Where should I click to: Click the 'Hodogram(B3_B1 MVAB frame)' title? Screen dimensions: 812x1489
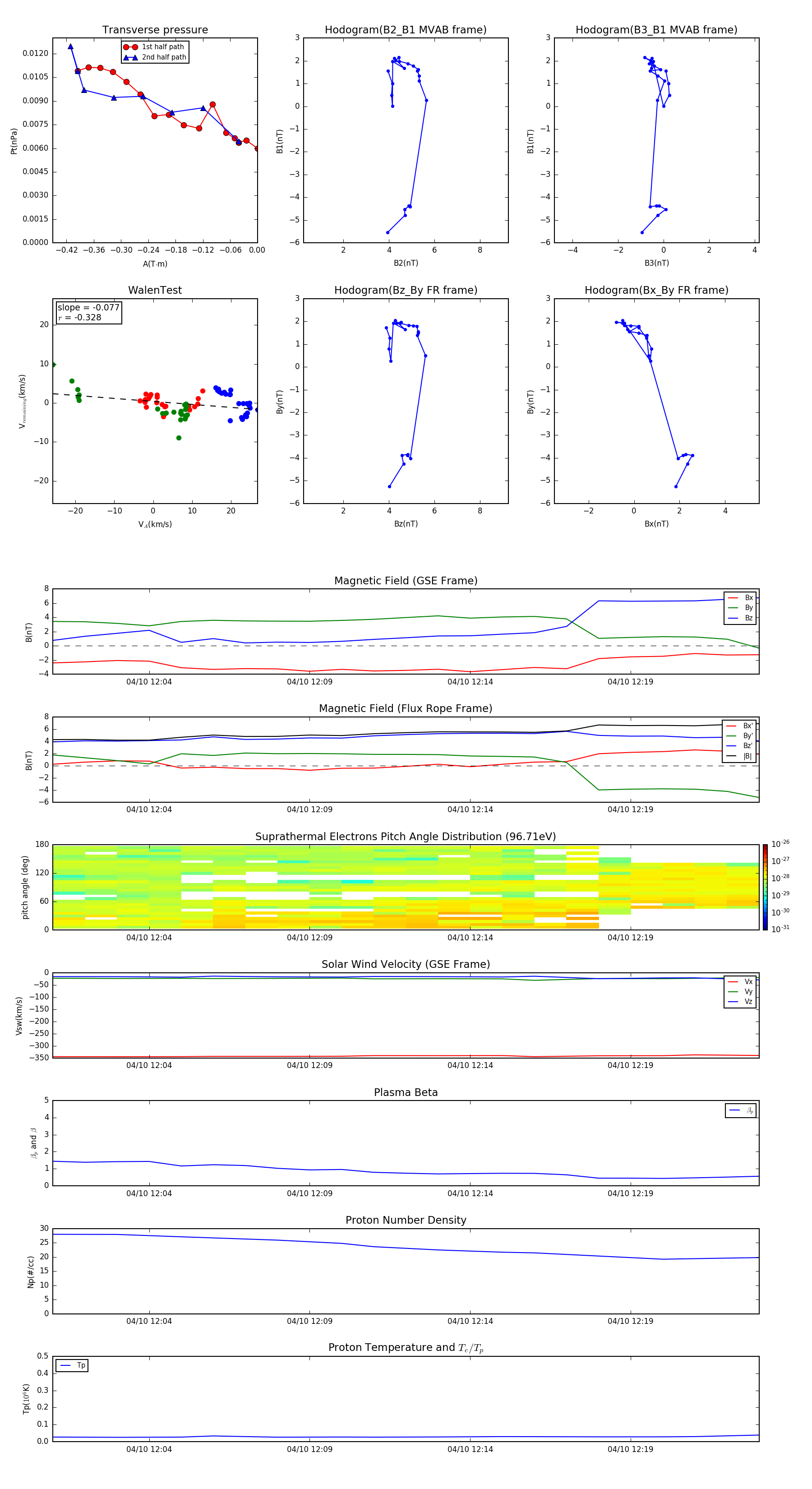click(x=656, y=30)
